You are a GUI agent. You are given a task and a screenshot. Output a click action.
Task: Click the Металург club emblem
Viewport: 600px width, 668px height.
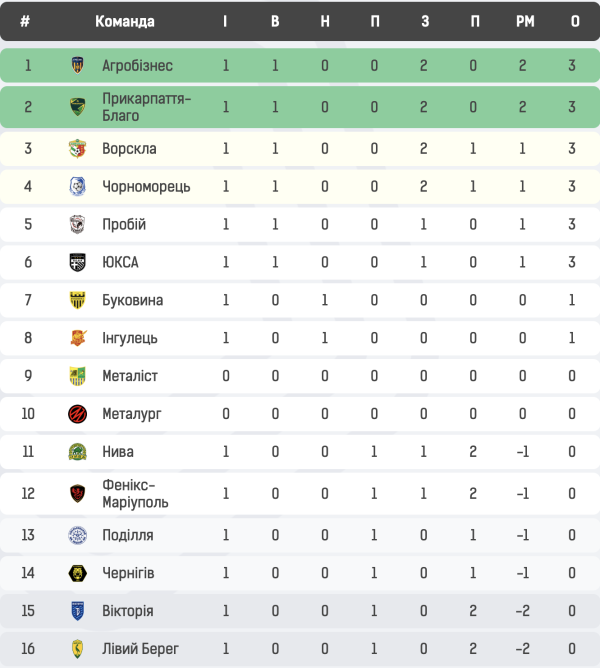(x=77, y=414)
